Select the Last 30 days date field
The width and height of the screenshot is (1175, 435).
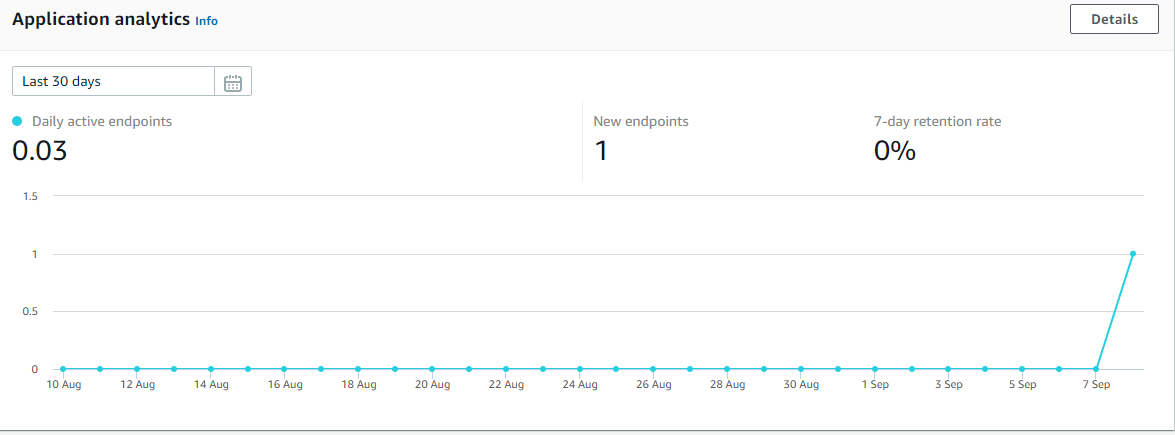(113, 82)
